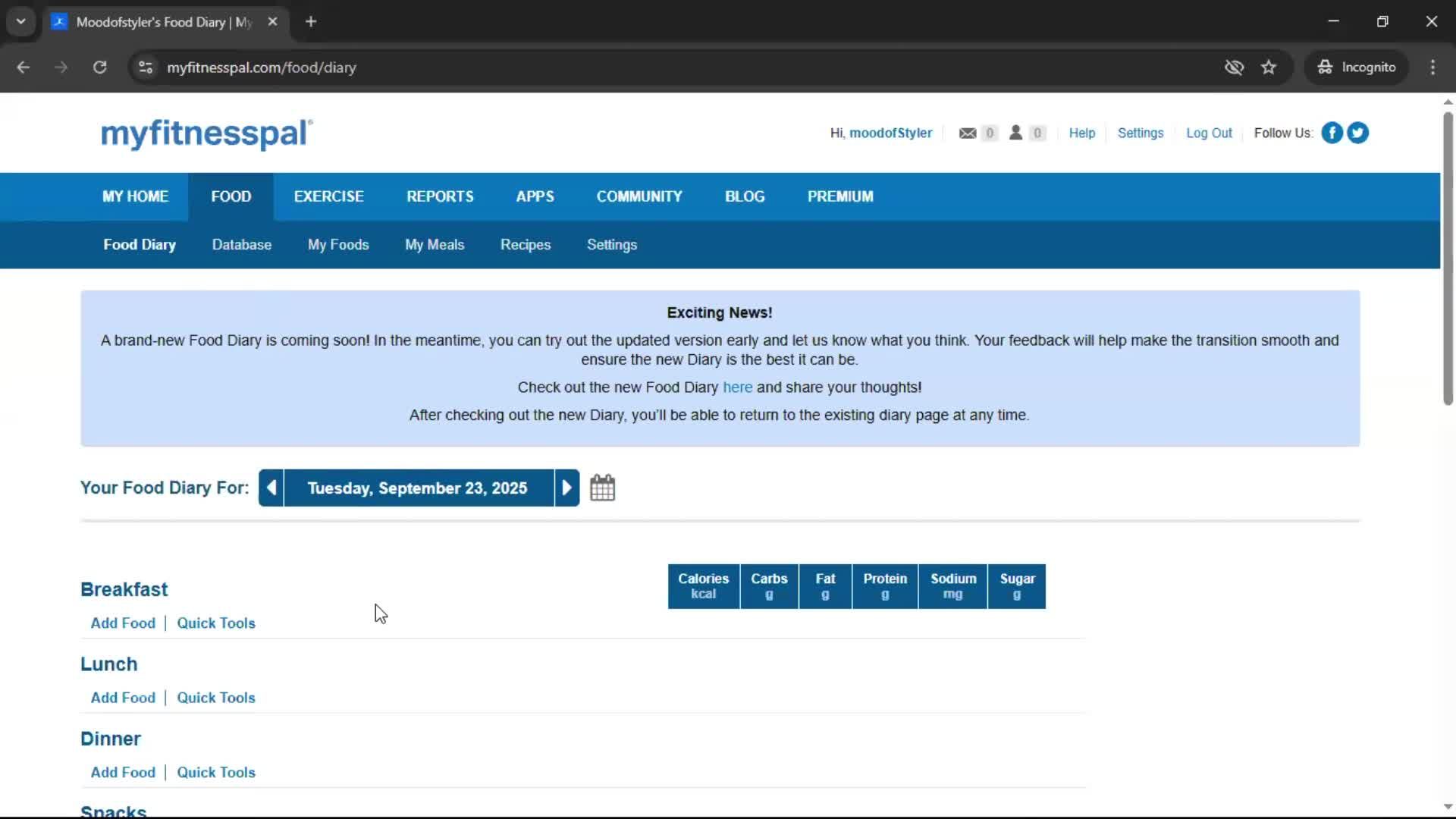
Task: Open account Settings link in header
Action: tap(1141, 133)
